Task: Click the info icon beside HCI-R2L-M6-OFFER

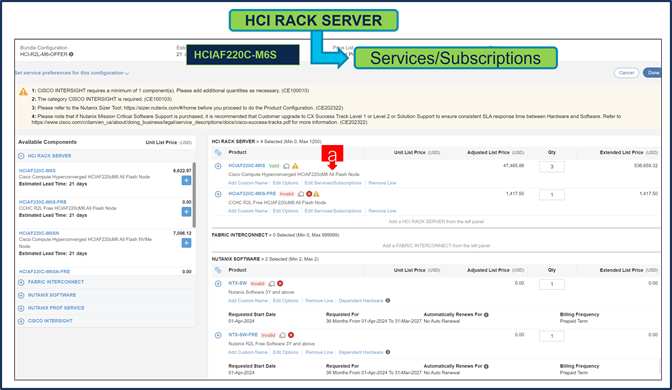Action: click(x=71, y=54)
